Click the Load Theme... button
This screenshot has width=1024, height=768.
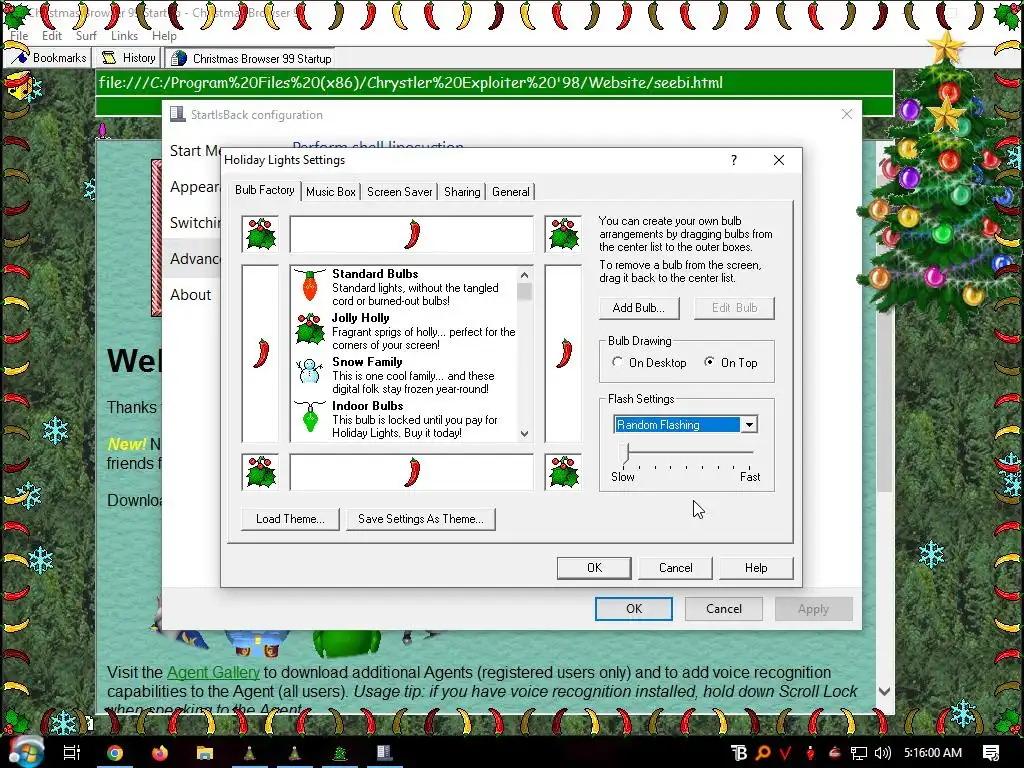click(x=290, y=519)
